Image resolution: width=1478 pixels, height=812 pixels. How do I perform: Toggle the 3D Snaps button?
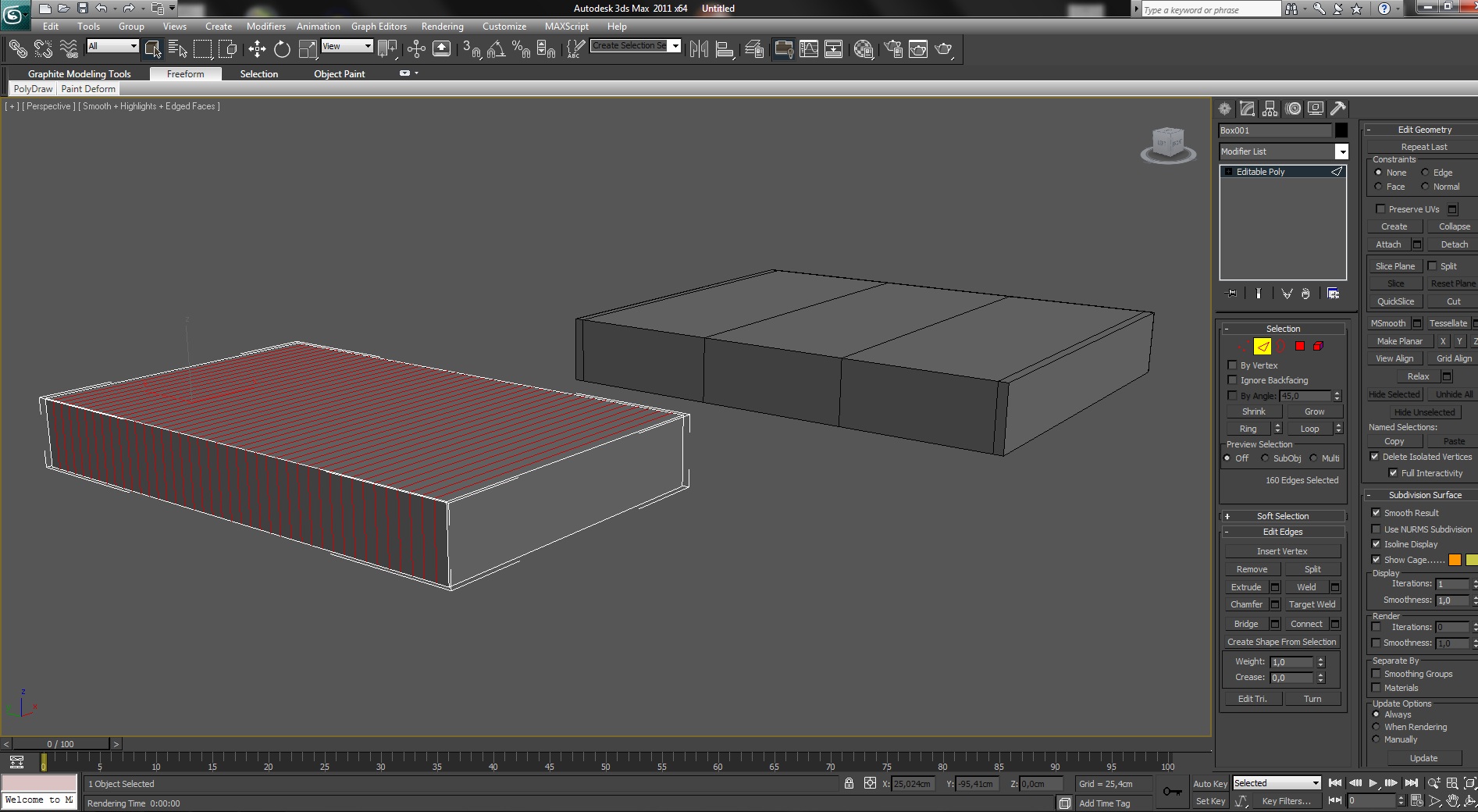click(471, 49)
